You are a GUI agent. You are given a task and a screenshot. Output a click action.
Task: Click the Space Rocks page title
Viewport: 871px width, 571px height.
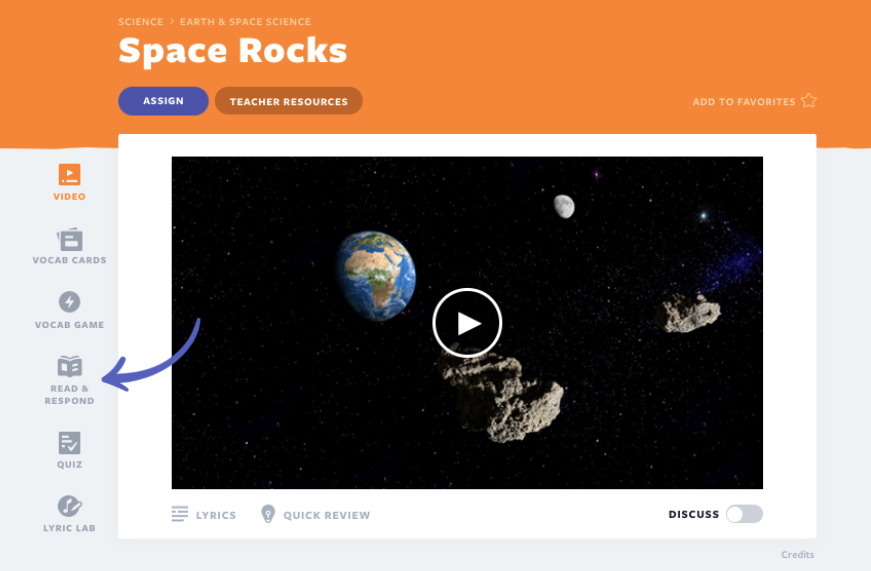click(x=232, y=51)
